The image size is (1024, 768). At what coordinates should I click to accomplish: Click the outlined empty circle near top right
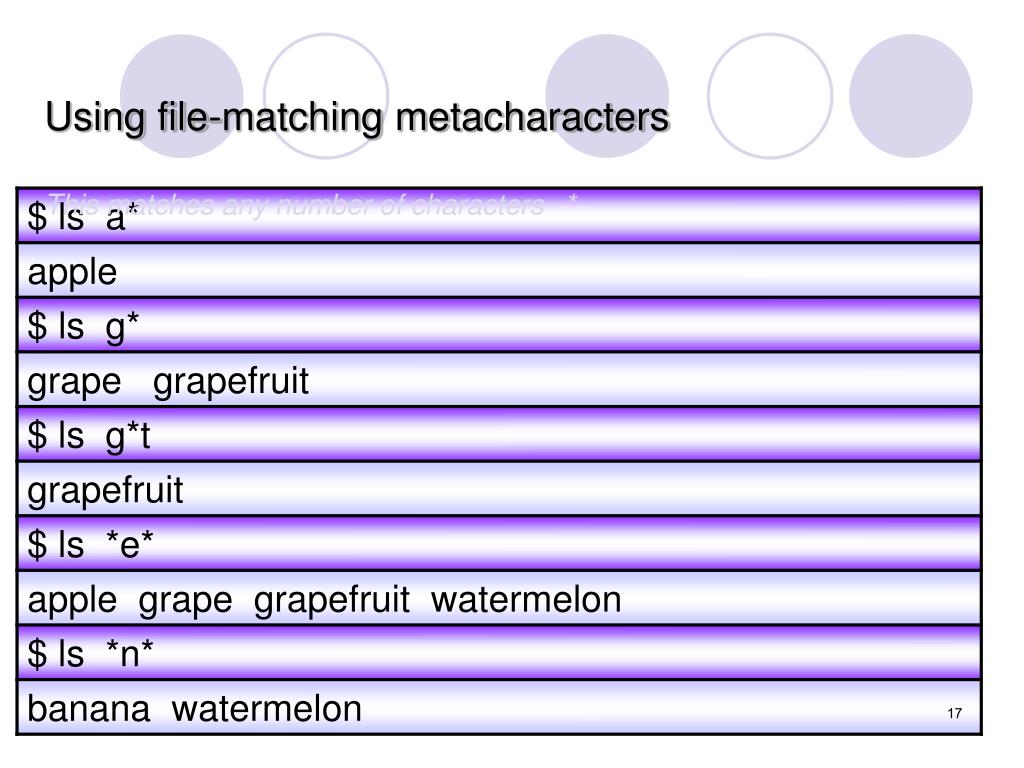[770, 96]
